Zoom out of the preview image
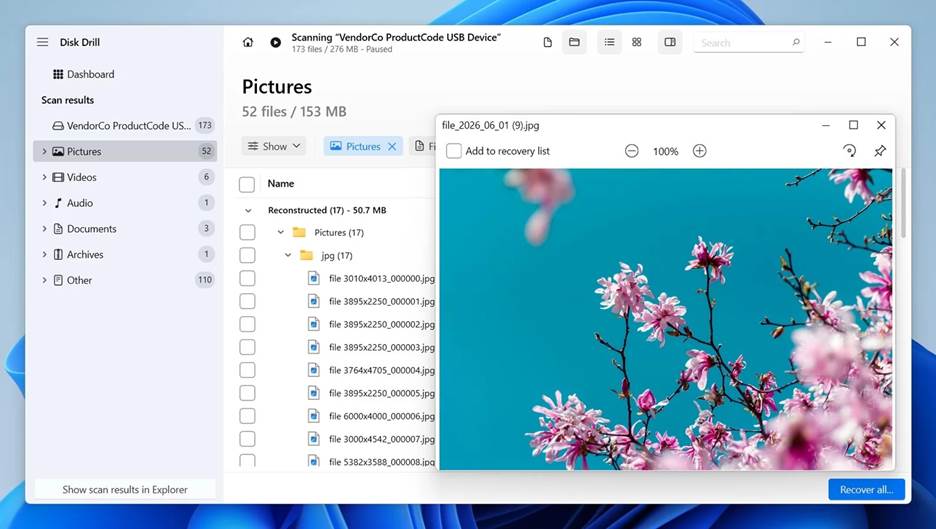 click(x=631, y=151)
